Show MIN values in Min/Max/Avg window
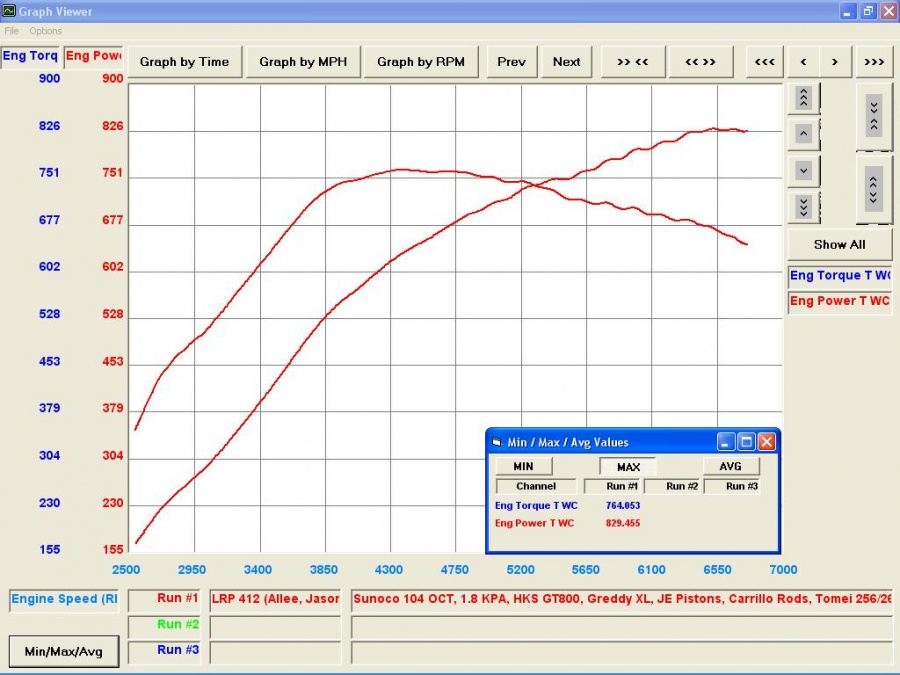Screen dimensions: 900x675 tap(523, 467)
